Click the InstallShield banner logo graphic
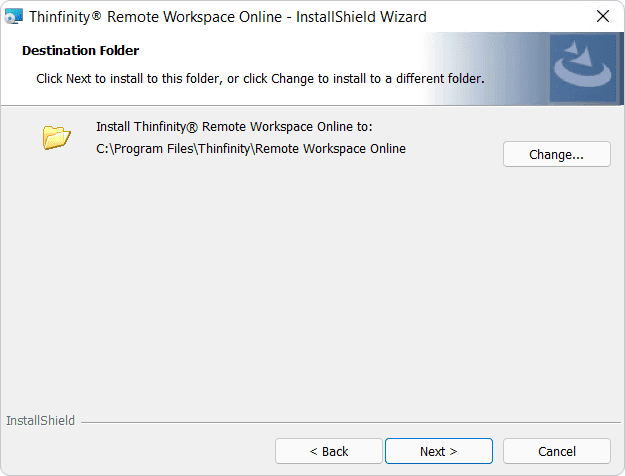 (583, 68)
